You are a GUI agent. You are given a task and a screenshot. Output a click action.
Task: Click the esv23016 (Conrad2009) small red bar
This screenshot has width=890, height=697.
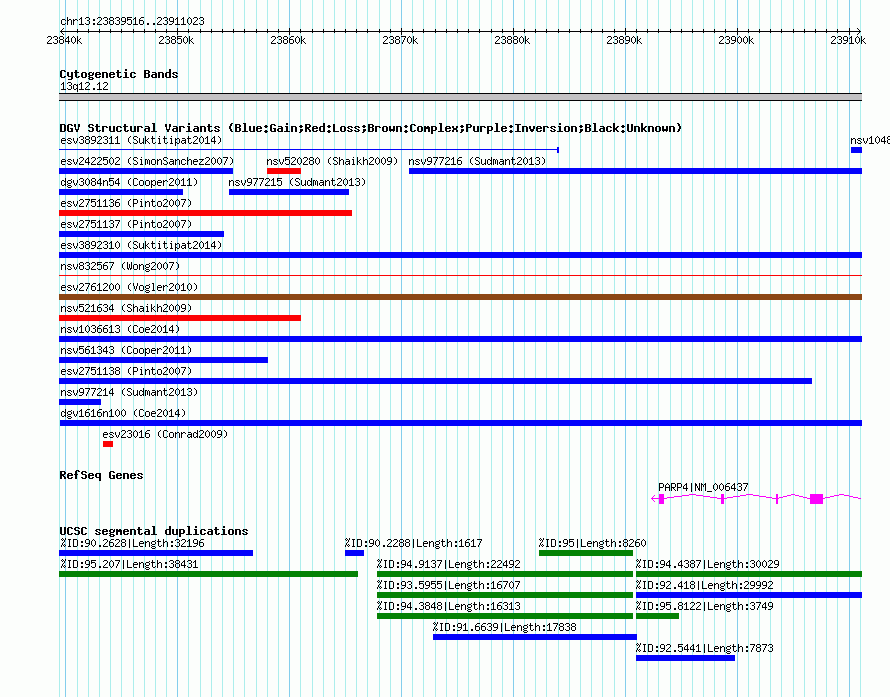[108, 444]
